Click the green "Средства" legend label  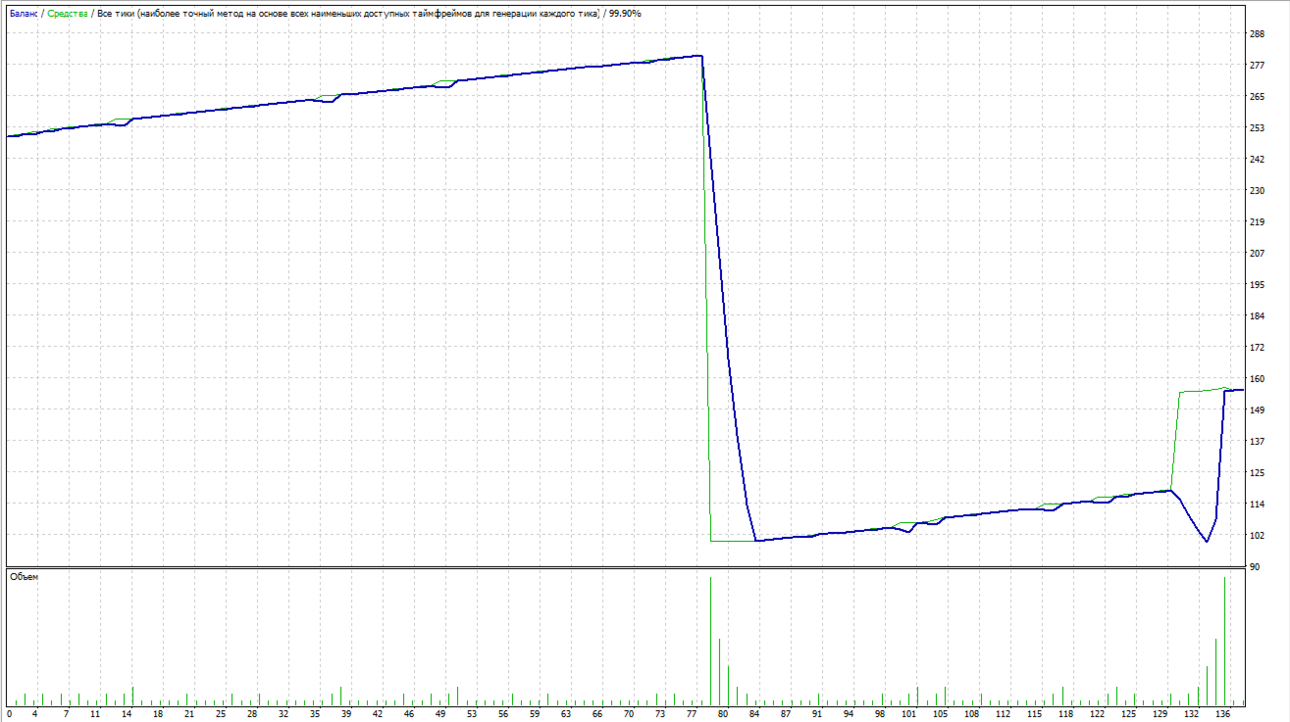point(68,14)
